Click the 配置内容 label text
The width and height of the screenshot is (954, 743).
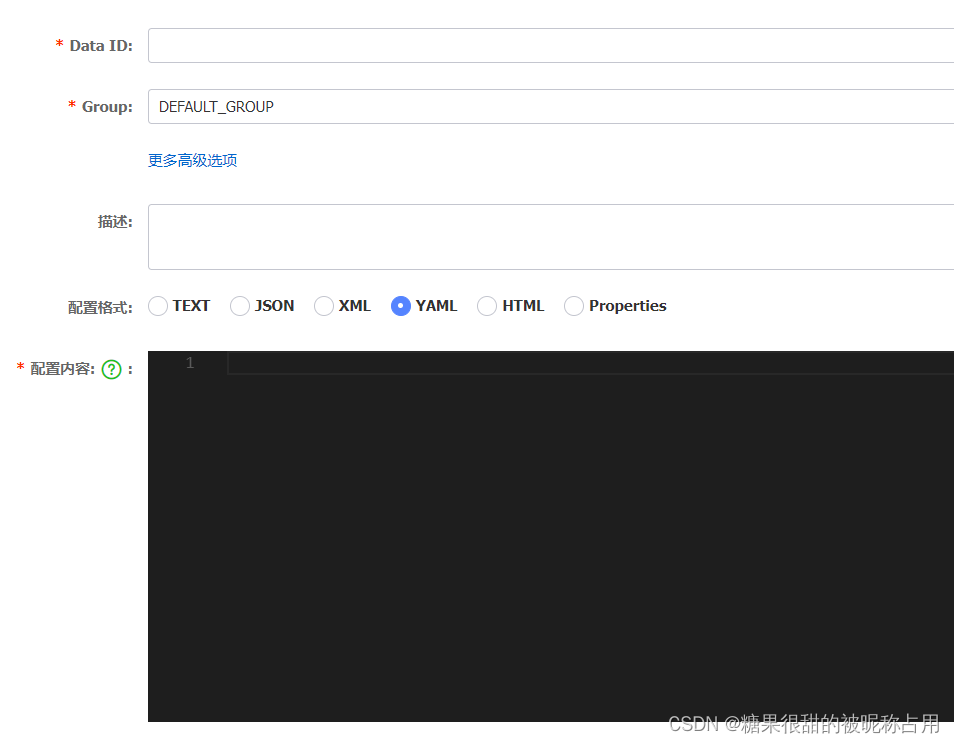(63, 369)
